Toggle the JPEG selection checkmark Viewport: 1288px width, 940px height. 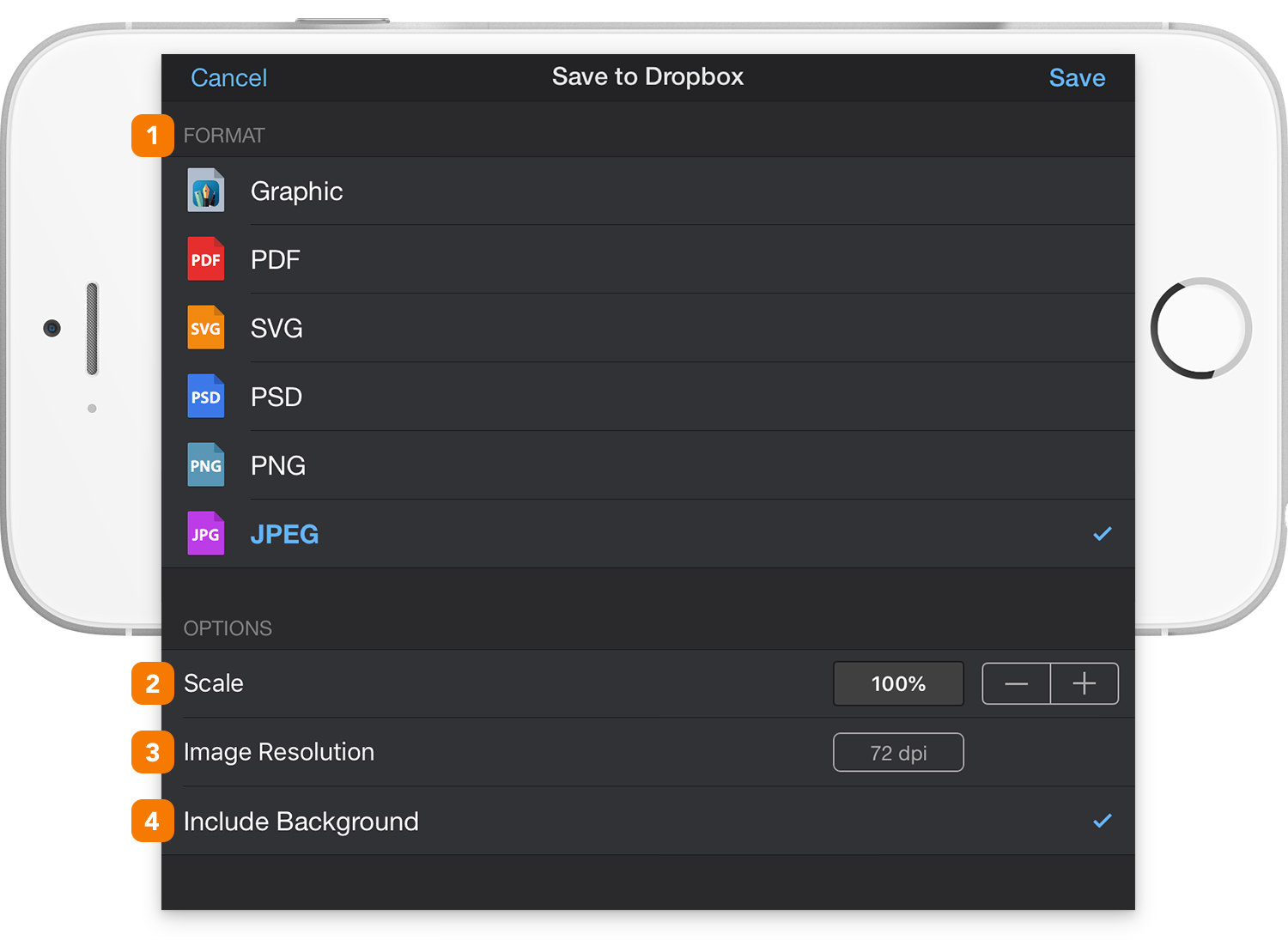(1103, 534)
